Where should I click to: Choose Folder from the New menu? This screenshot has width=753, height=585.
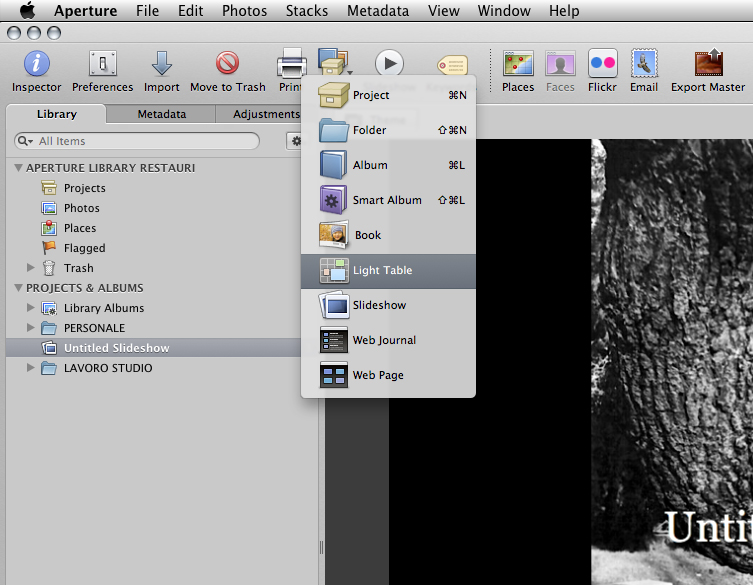tap(388, 130)
